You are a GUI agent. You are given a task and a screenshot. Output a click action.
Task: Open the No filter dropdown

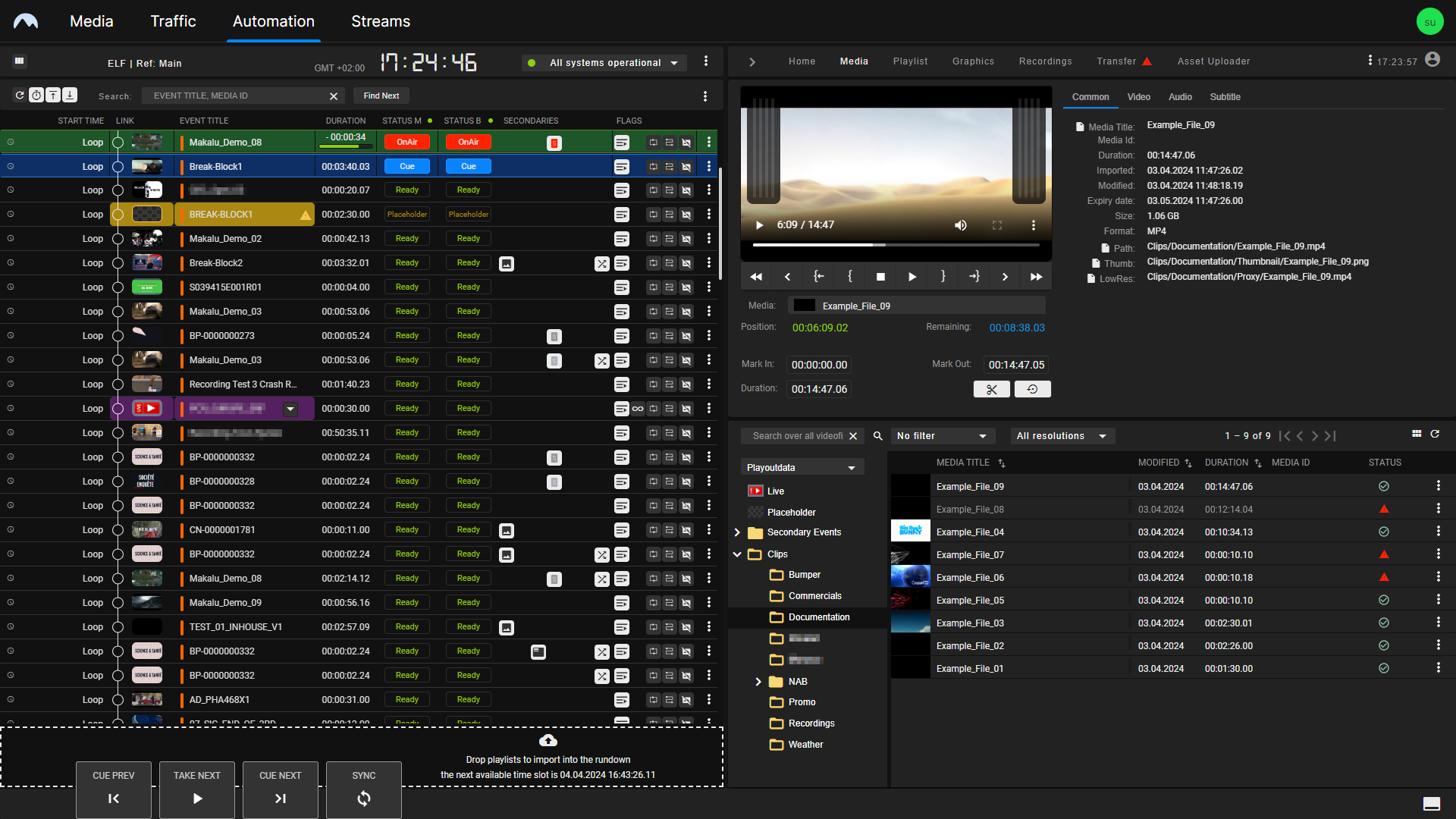943,436
